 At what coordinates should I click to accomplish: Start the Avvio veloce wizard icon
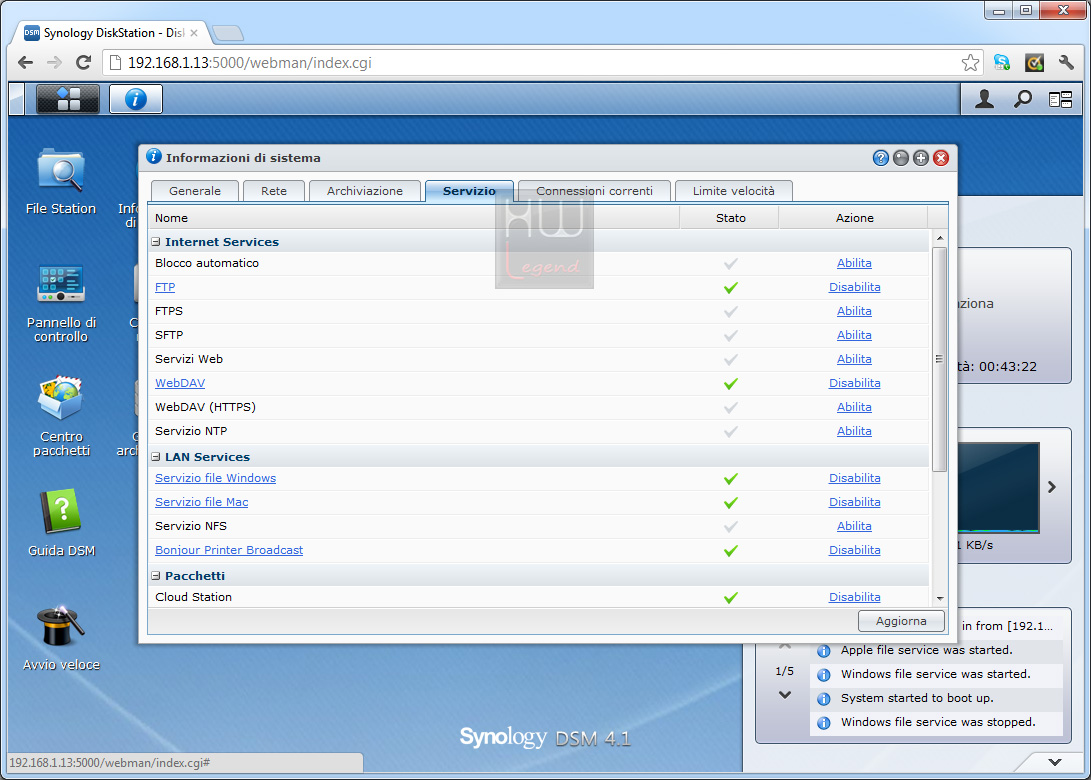tap(61, 638)
